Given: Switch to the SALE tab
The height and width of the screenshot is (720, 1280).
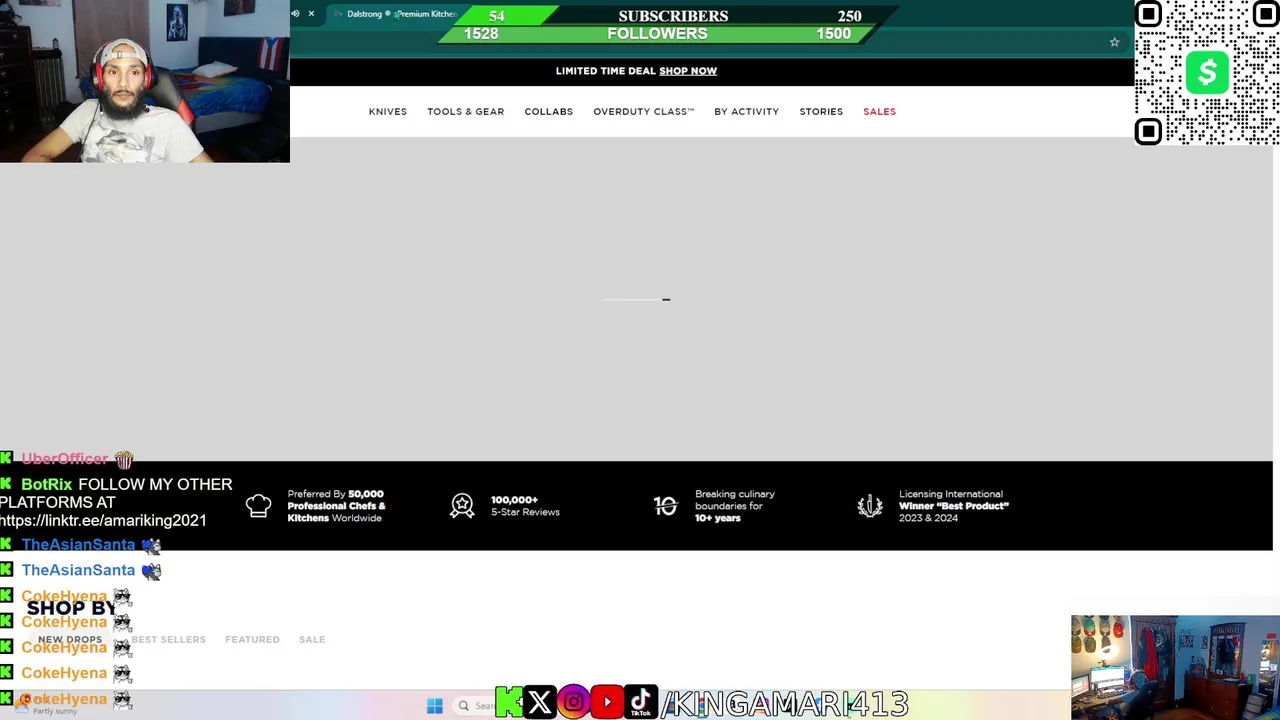Looking at the screenshot, I should pos(312,640).
